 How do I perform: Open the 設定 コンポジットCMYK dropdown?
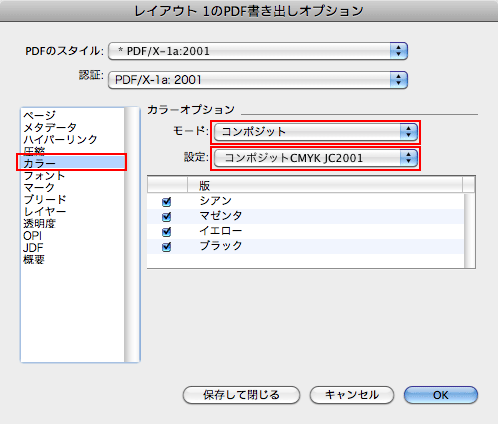(315, 158)
